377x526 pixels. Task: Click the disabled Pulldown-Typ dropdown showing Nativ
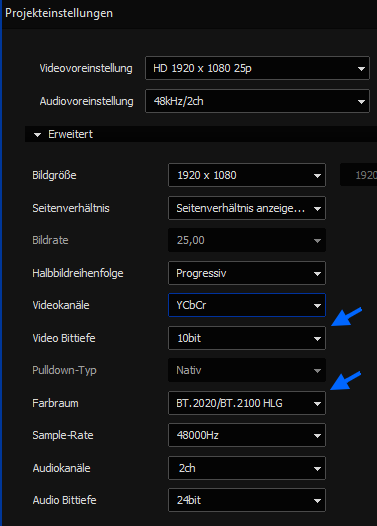pos(247,370)
